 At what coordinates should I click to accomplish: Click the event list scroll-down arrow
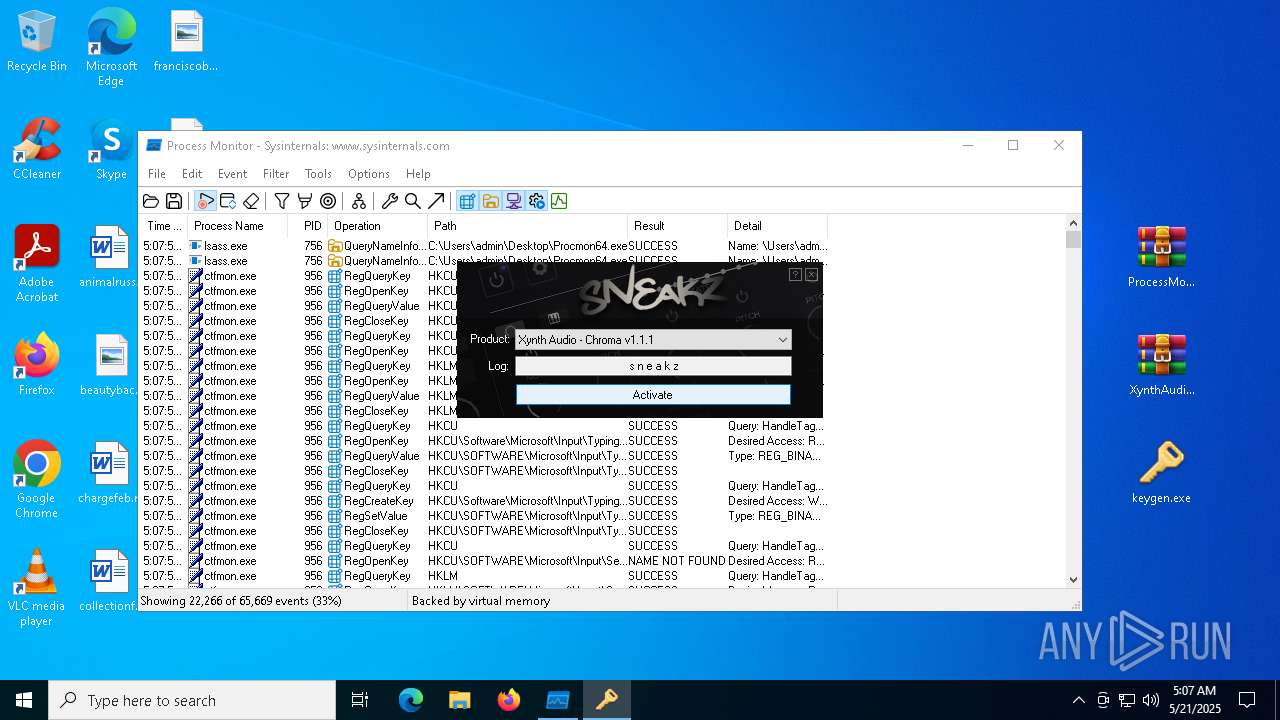click(1073, 579)
